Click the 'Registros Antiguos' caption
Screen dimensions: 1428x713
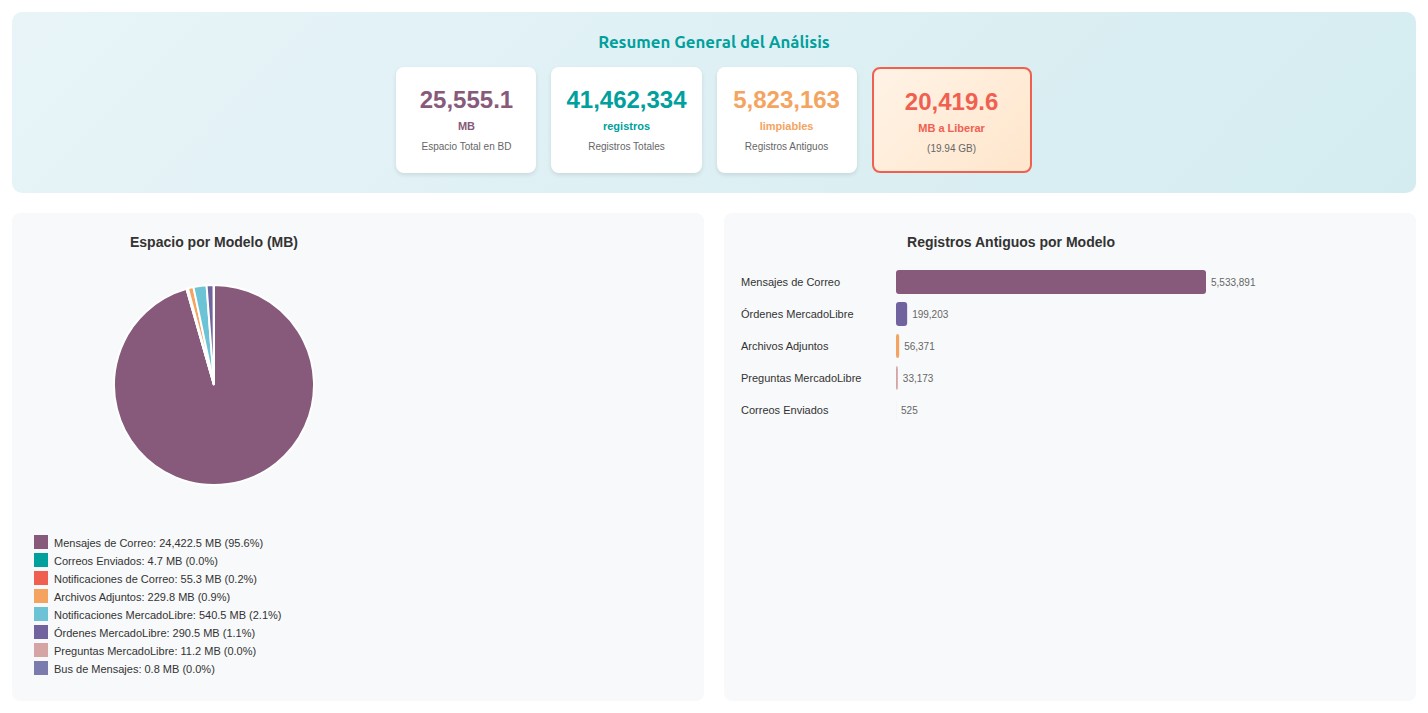[786, 146]
